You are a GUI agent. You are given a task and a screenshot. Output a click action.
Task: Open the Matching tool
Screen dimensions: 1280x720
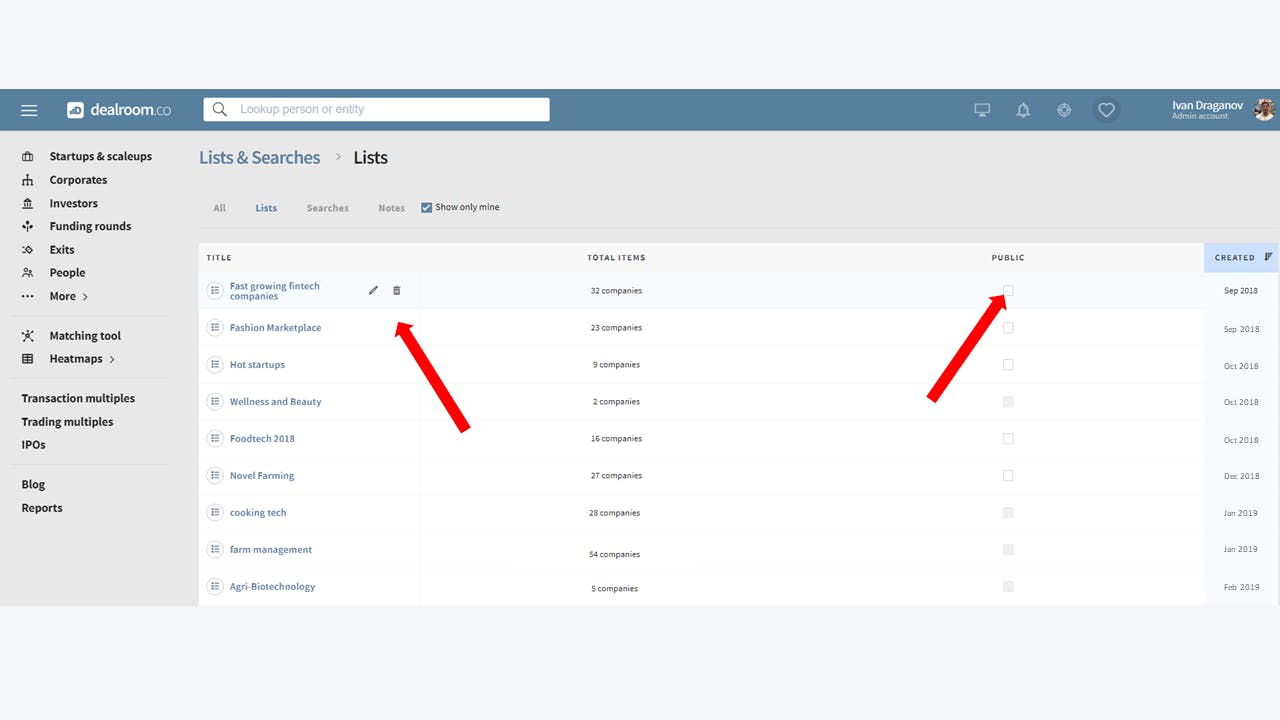[85, 335]
